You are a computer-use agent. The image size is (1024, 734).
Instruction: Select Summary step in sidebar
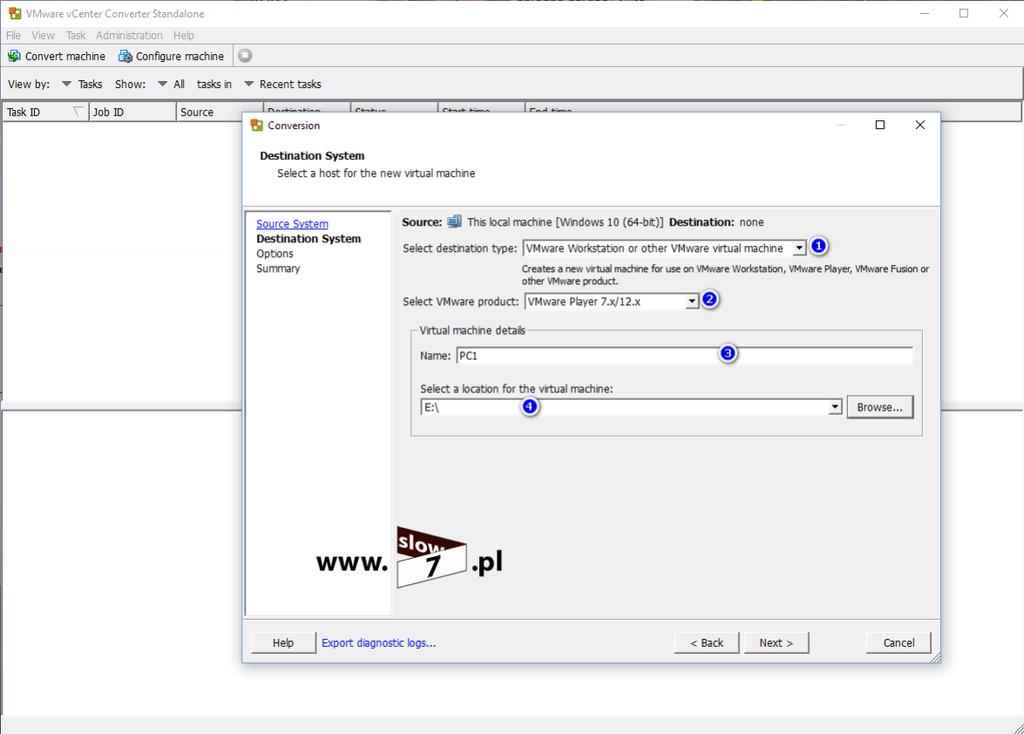tap(278, 268)
